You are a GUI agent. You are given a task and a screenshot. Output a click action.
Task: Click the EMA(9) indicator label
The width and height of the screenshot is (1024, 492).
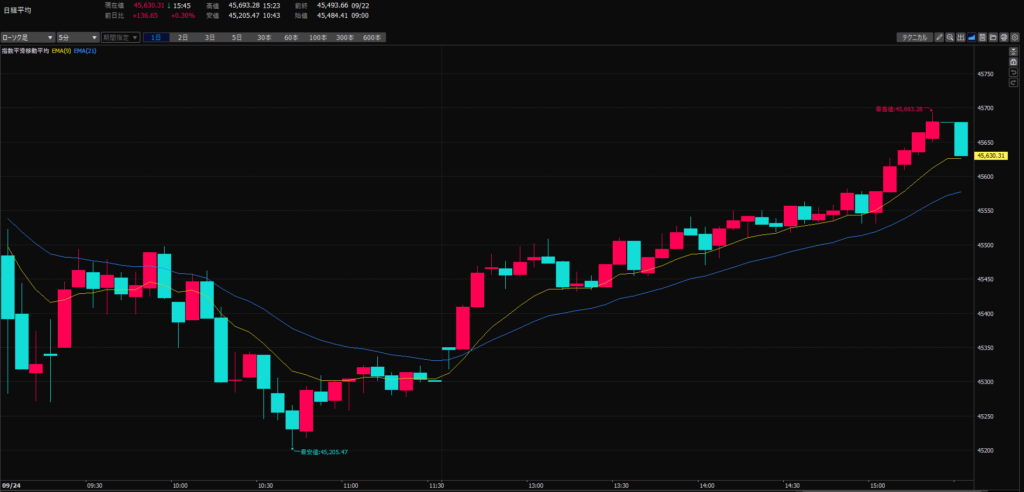click(60, 50)
